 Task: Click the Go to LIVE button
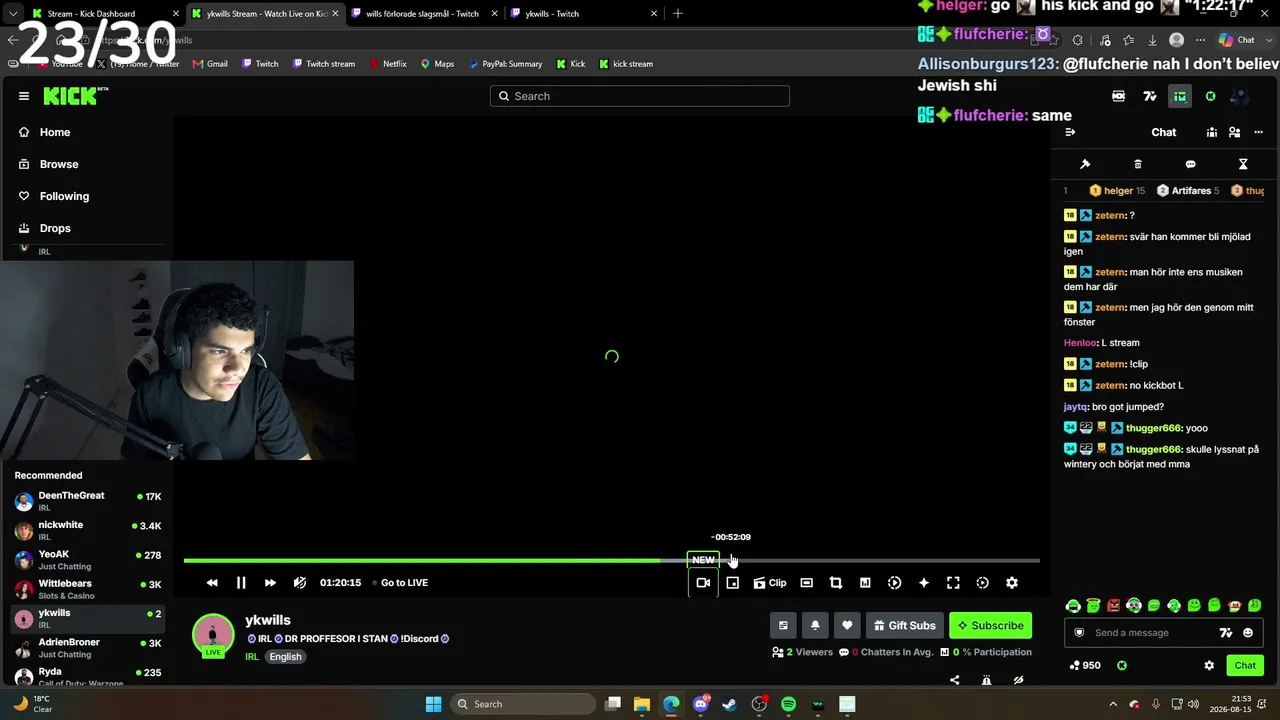pos(400,583)
